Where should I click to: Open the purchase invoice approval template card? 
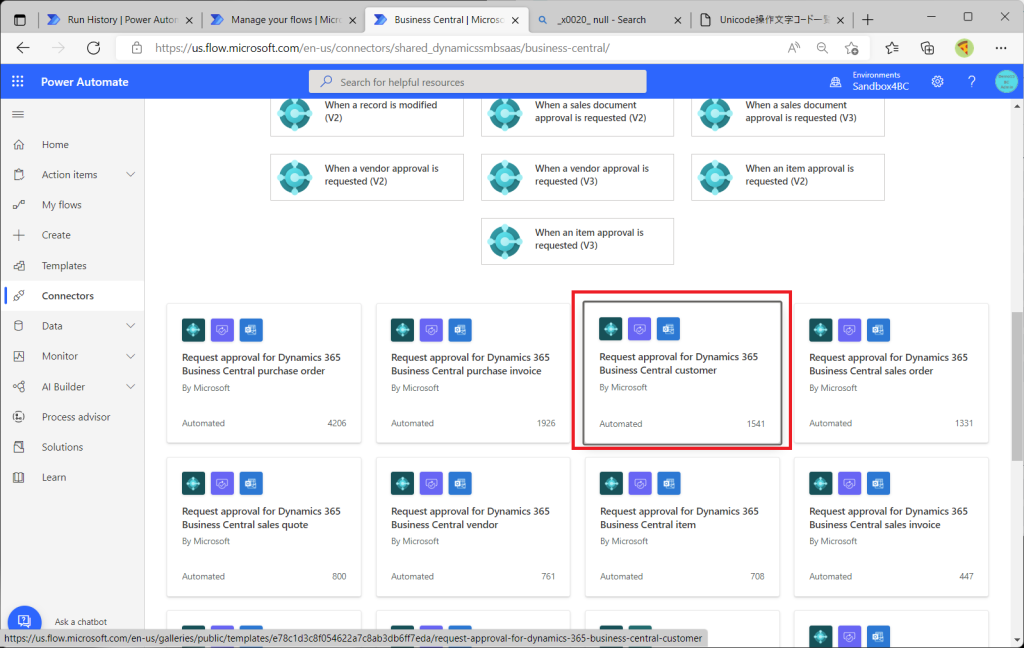[x=473, y=373]
